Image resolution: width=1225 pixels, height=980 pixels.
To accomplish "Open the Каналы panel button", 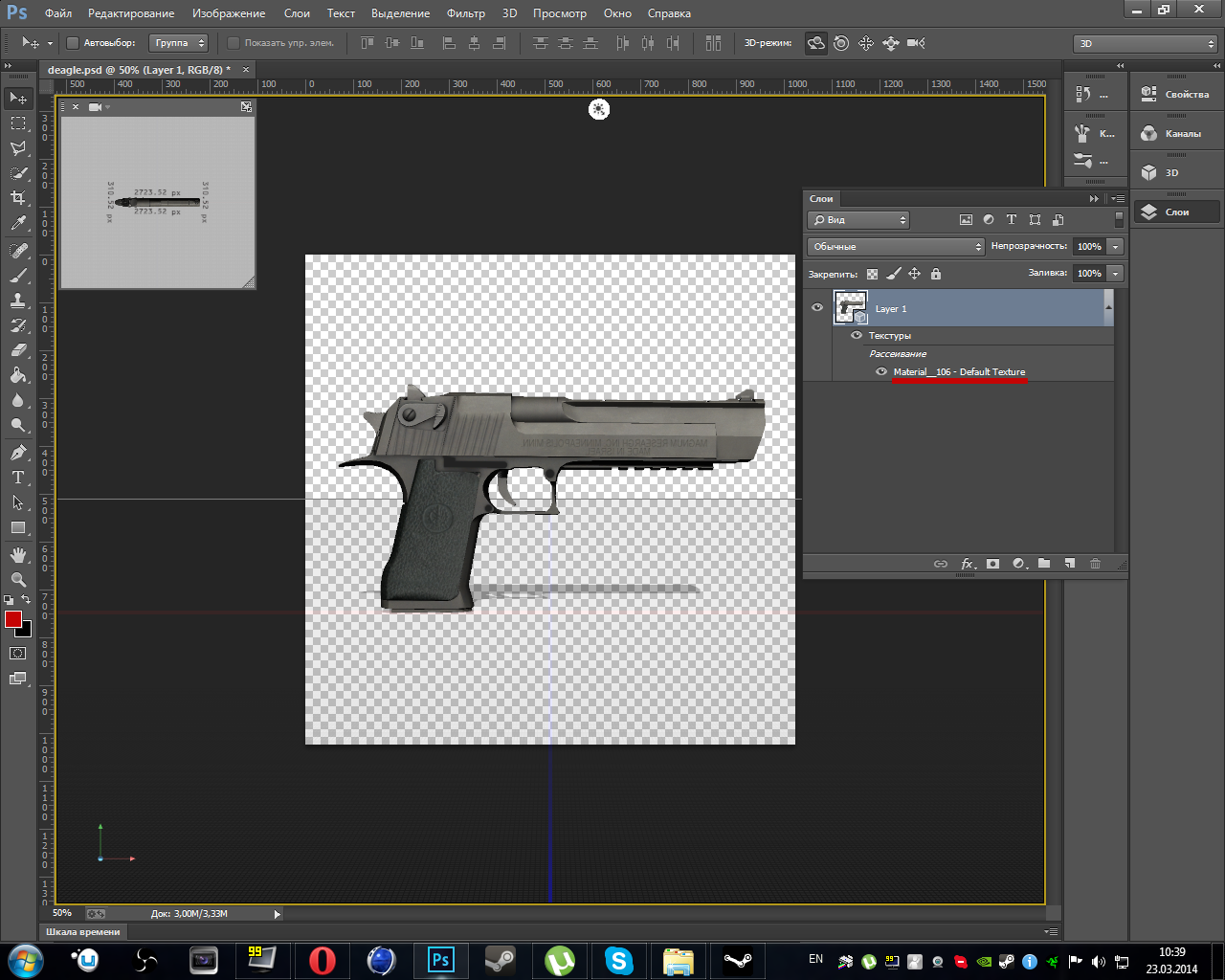I will 1176,133.
